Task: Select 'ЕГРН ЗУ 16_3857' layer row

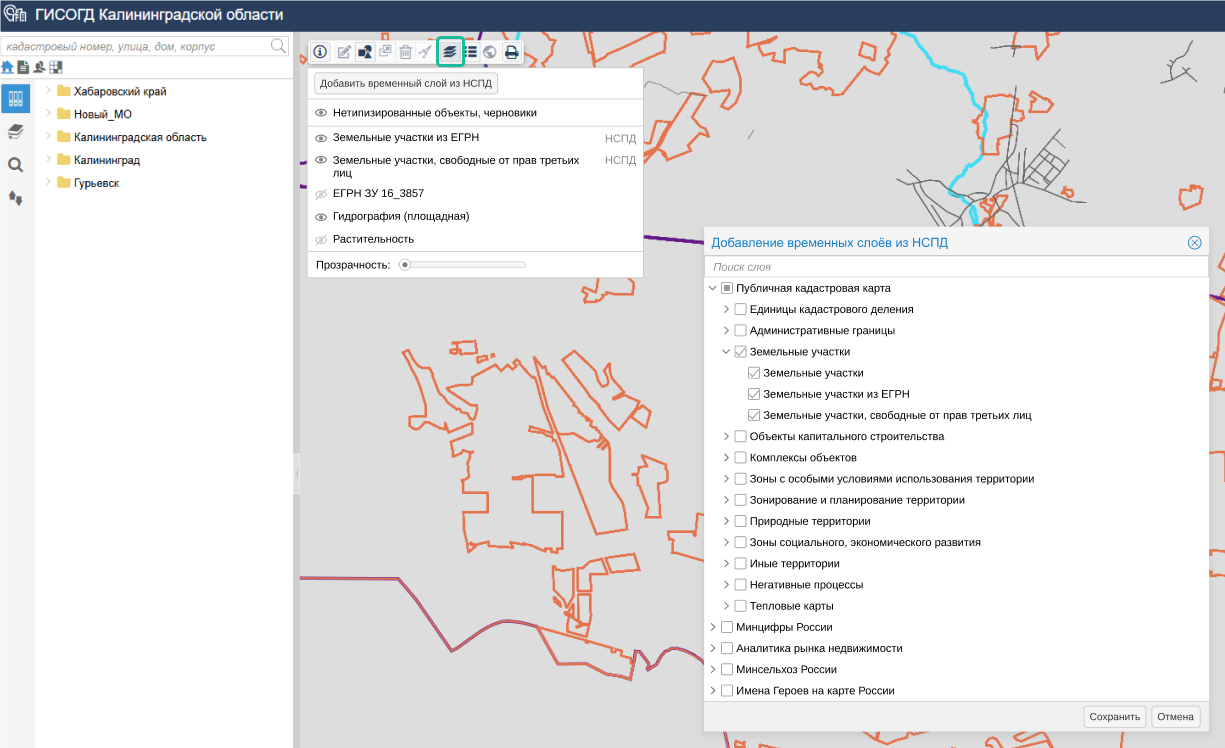Action: click(475, 193)
